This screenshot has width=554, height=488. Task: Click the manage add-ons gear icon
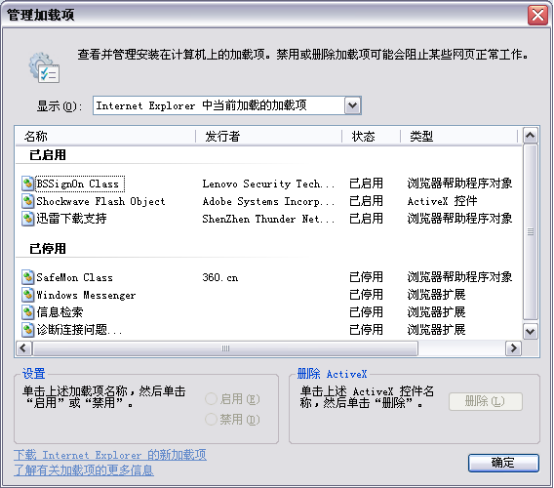[45, 67]
